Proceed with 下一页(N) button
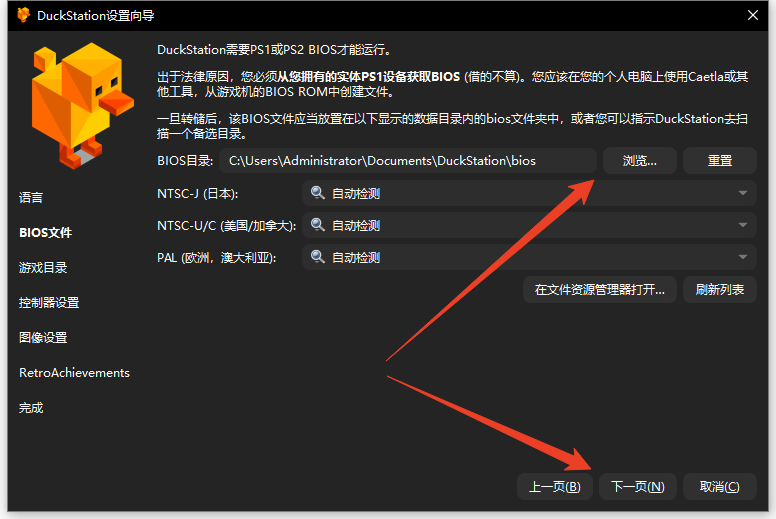This screenshot has width=776, height=519. click(x=637, y=487)
